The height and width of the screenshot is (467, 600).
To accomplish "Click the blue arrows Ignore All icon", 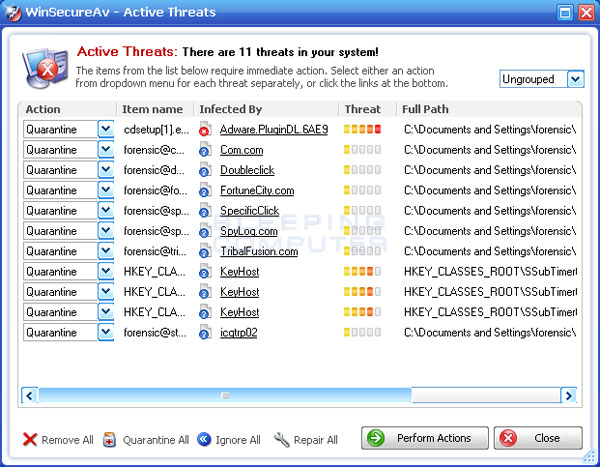I will (x=204, y=439).
